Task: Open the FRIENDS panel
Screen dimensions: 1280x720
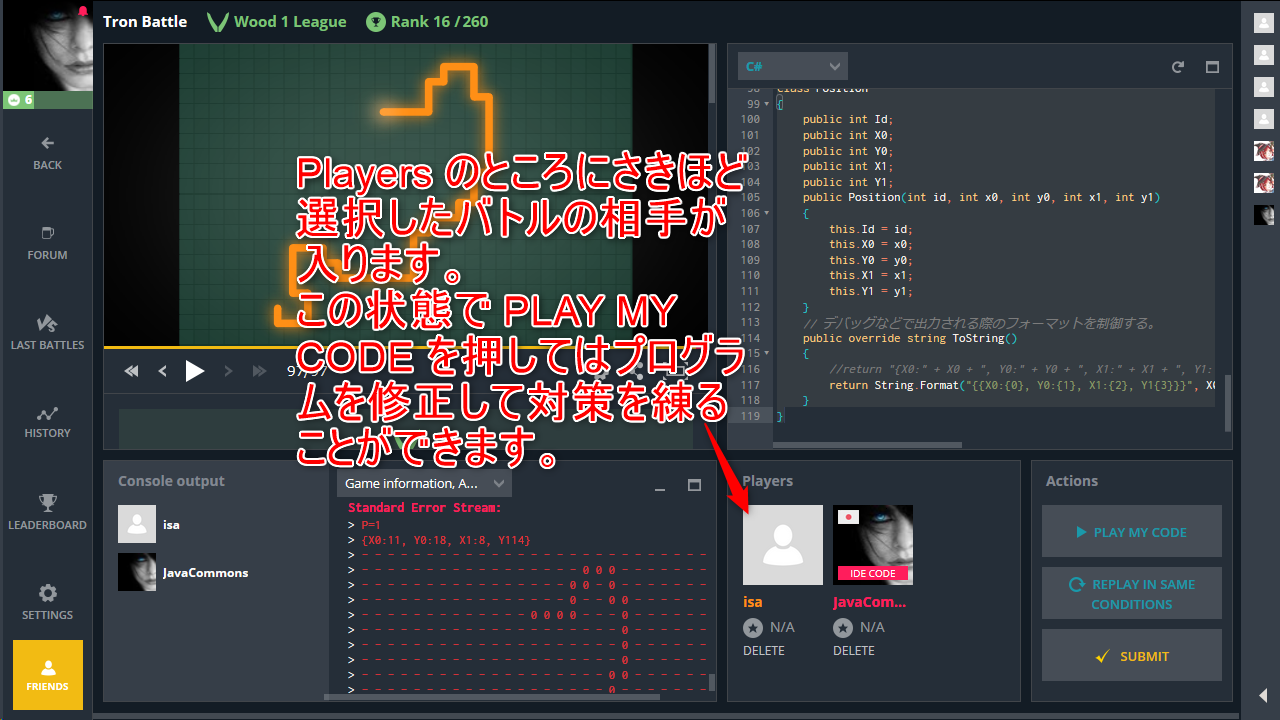Action: pyautogui.click(x=47, y=675)
